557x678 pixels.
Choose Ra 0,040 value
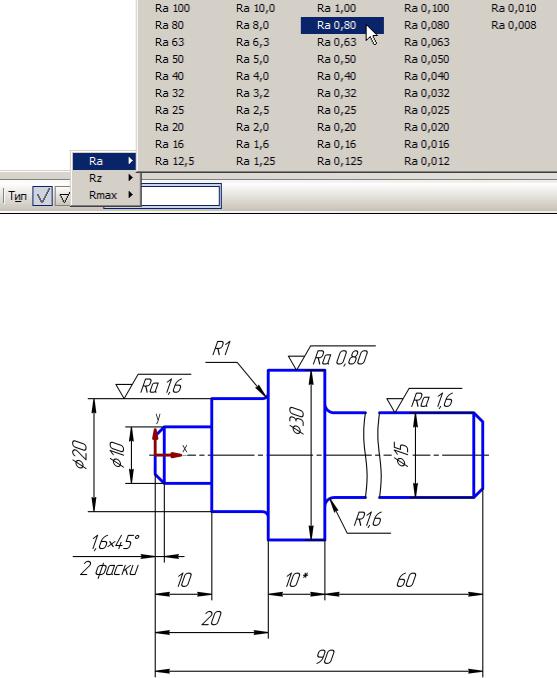[427, 76]
